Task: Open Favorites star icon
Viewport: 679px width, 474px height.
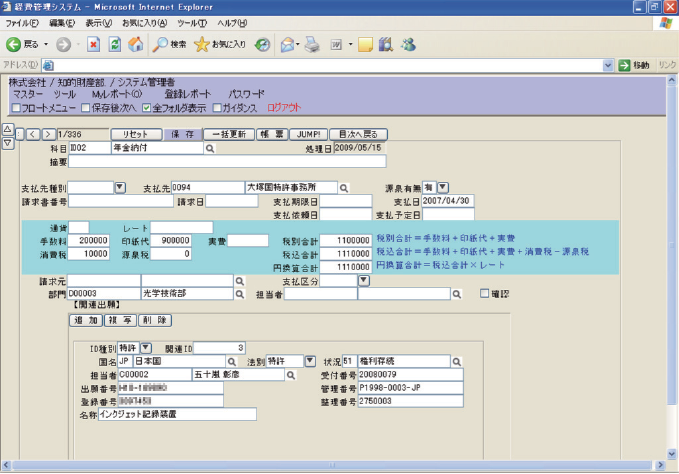Action: click(202, 44)
